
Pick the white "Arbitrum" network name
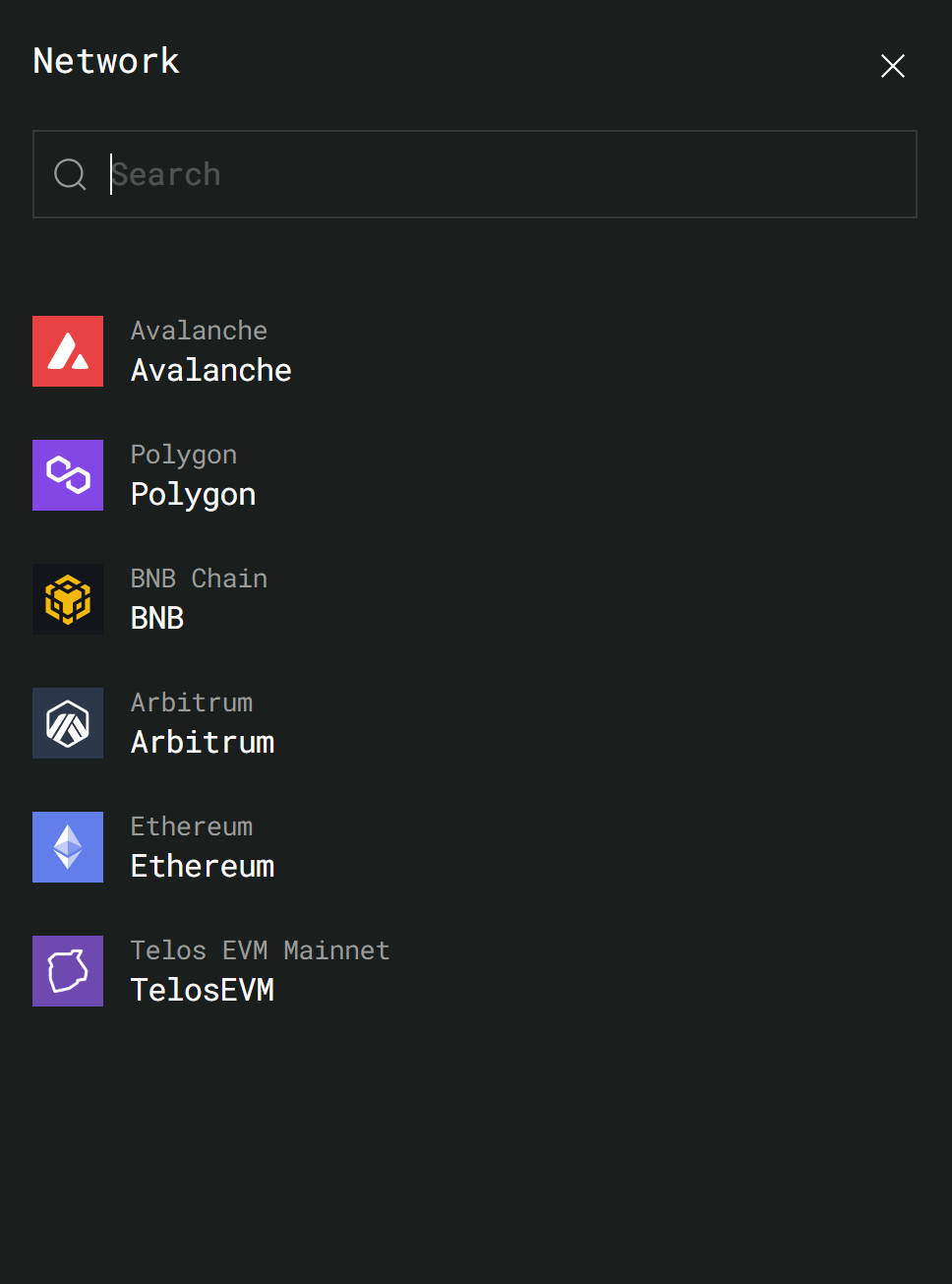(203, 742)
